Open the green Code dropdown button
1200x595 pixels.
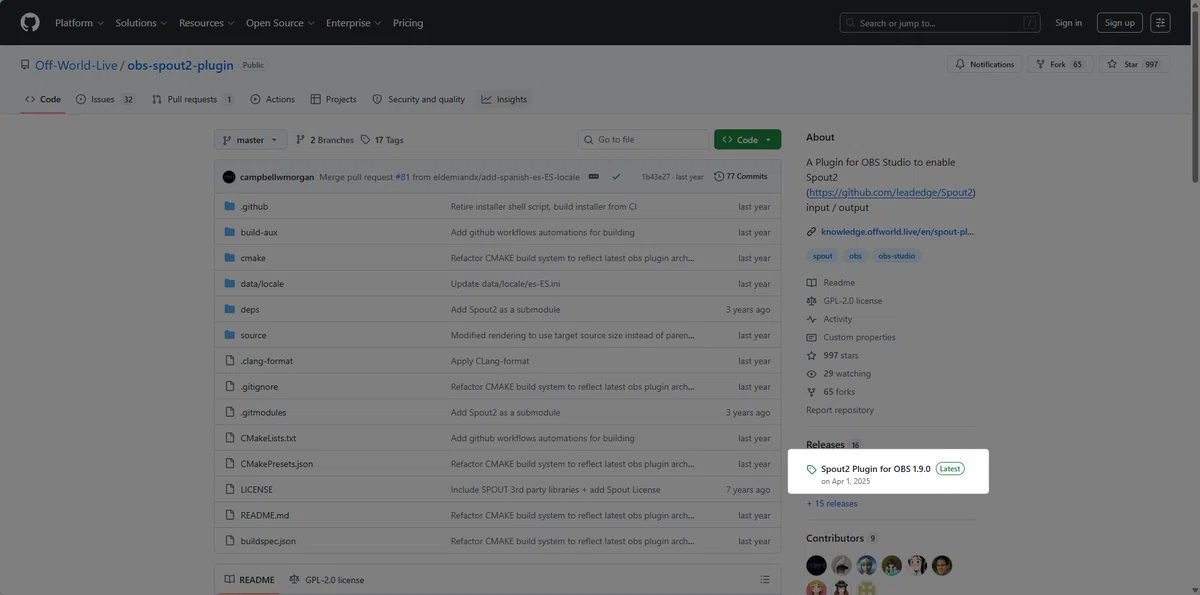pyautogui.click(x=747, y=140)
